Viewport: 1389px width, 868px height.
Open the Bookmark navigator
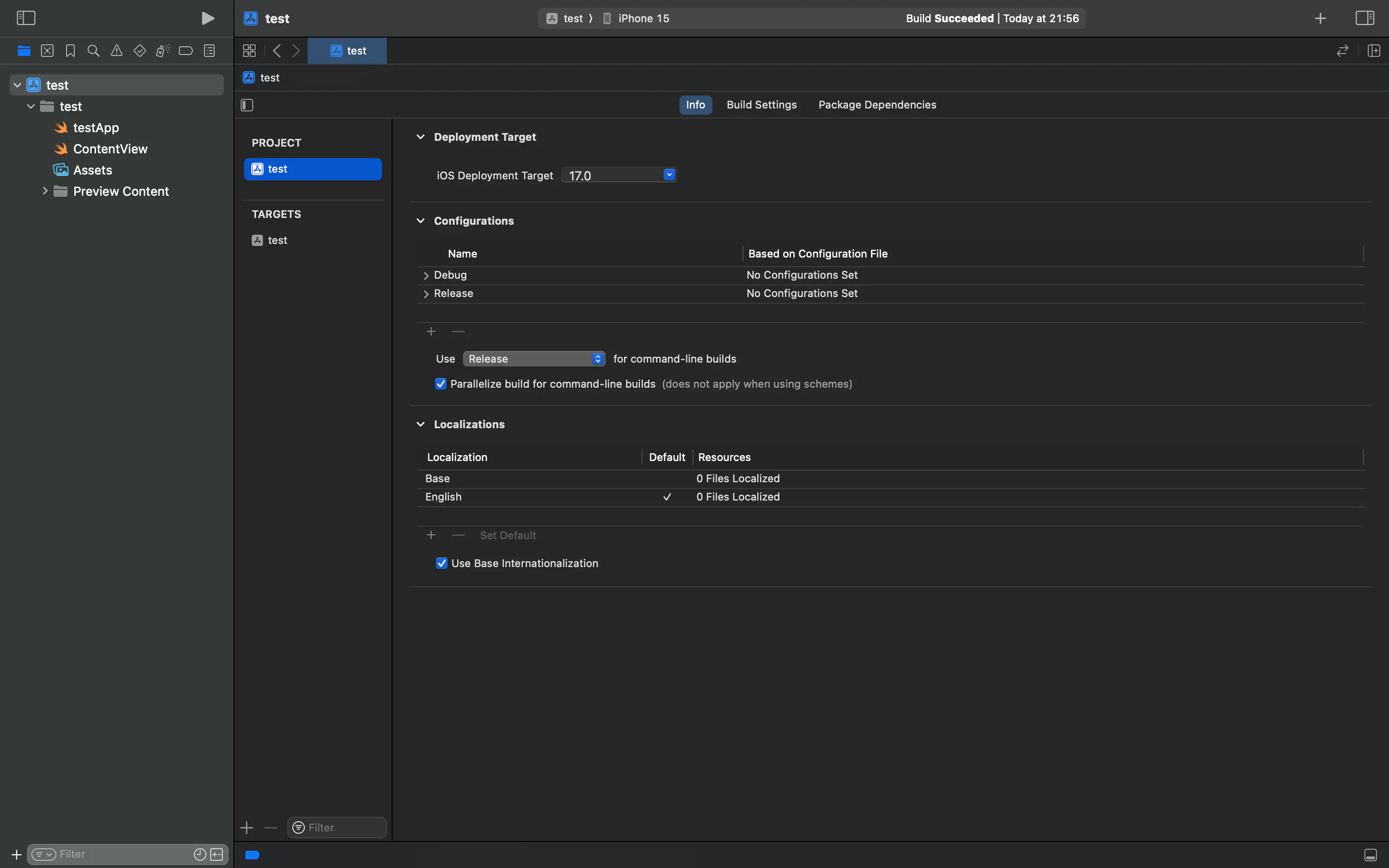[70, 51]
